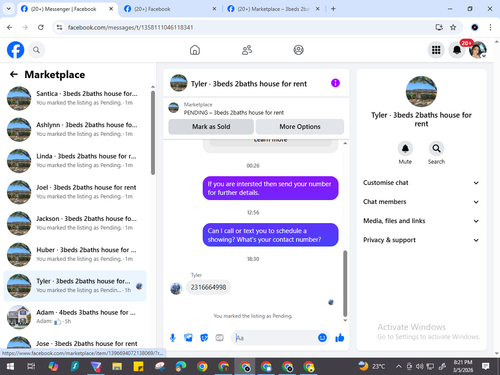Click the large listing thumbnail in right panel
The width and height of the screenshot is (500, 375).
[x=421, y=91]
